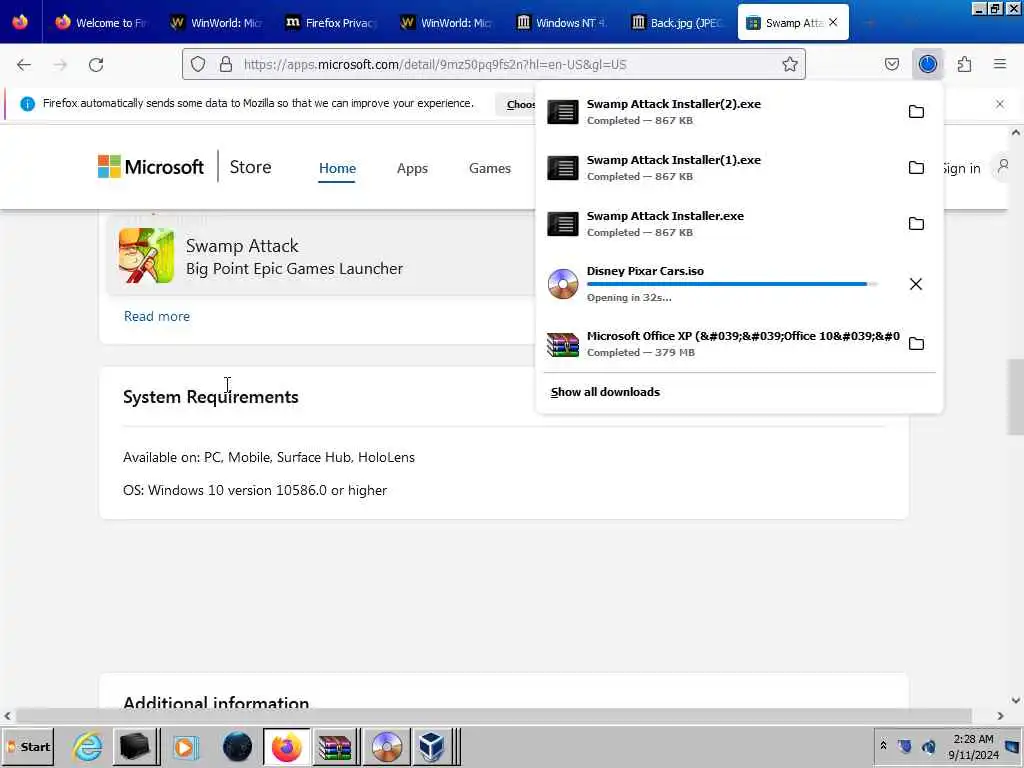Click the Firefox View icon in tab bar
The height and width of the screenshot is (768, 1024).
(20, 22)
